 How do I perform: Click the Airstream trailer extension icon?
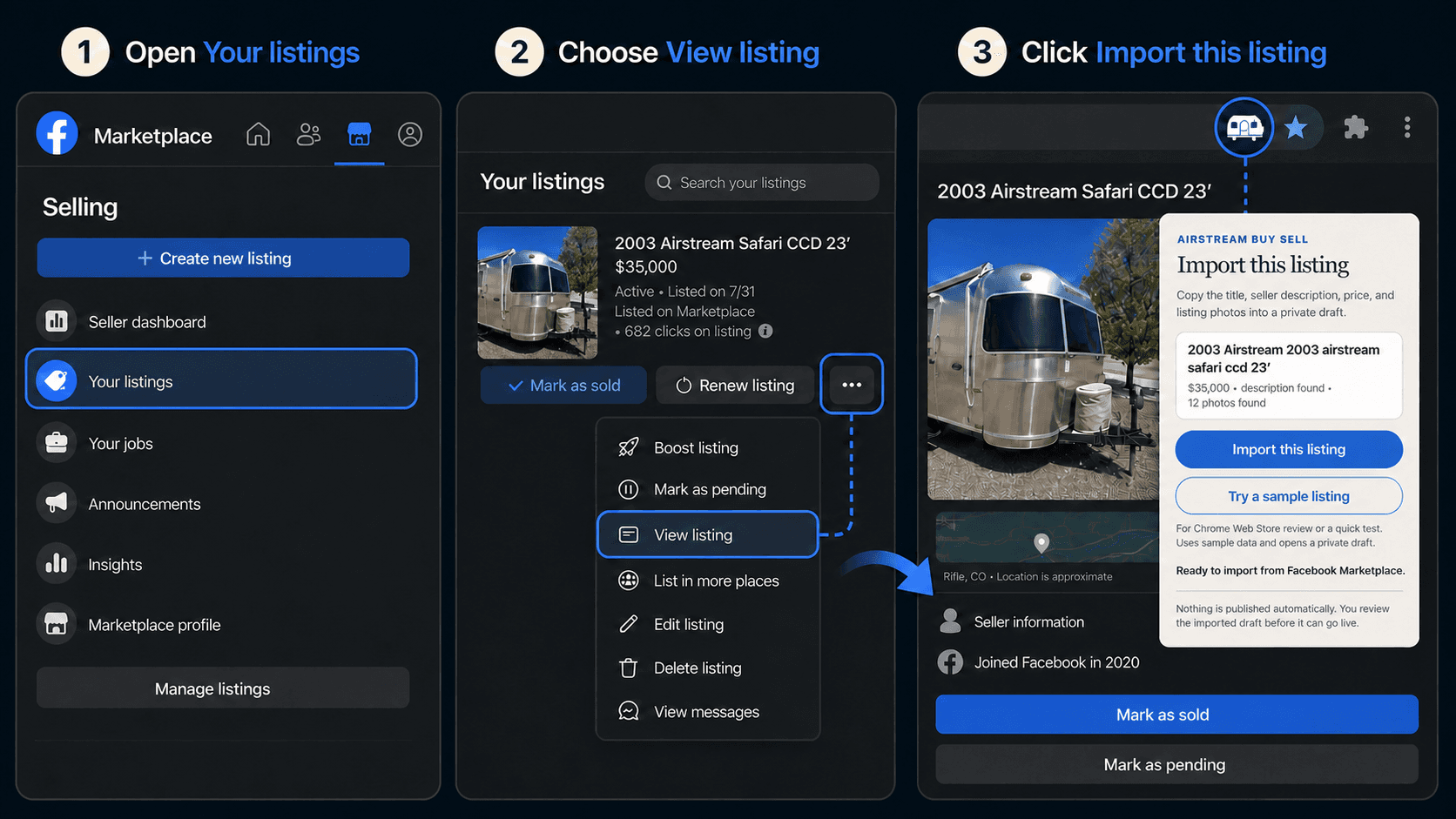click(x=1244, y=127)
